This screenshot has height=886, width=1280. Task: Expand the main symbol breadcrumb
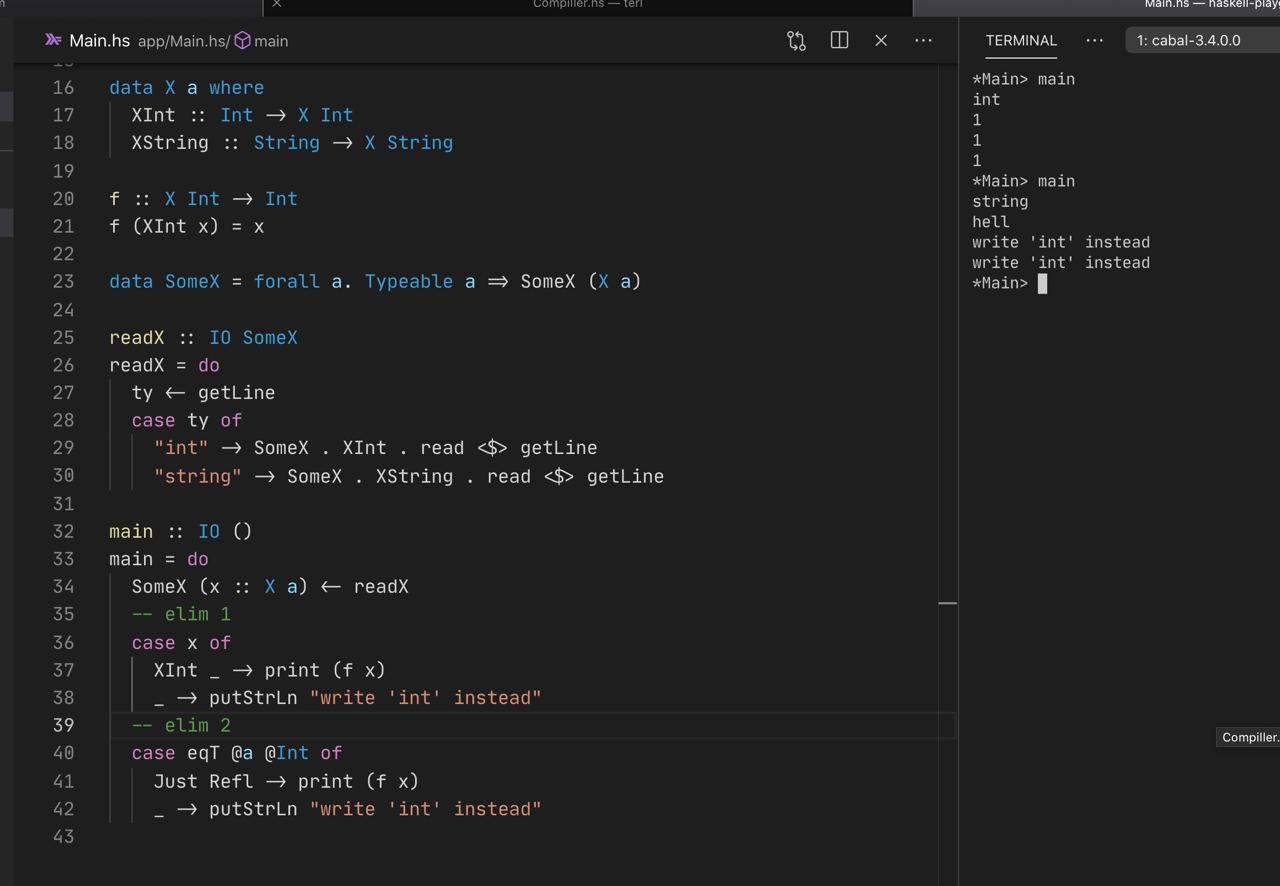click(271, 41)
